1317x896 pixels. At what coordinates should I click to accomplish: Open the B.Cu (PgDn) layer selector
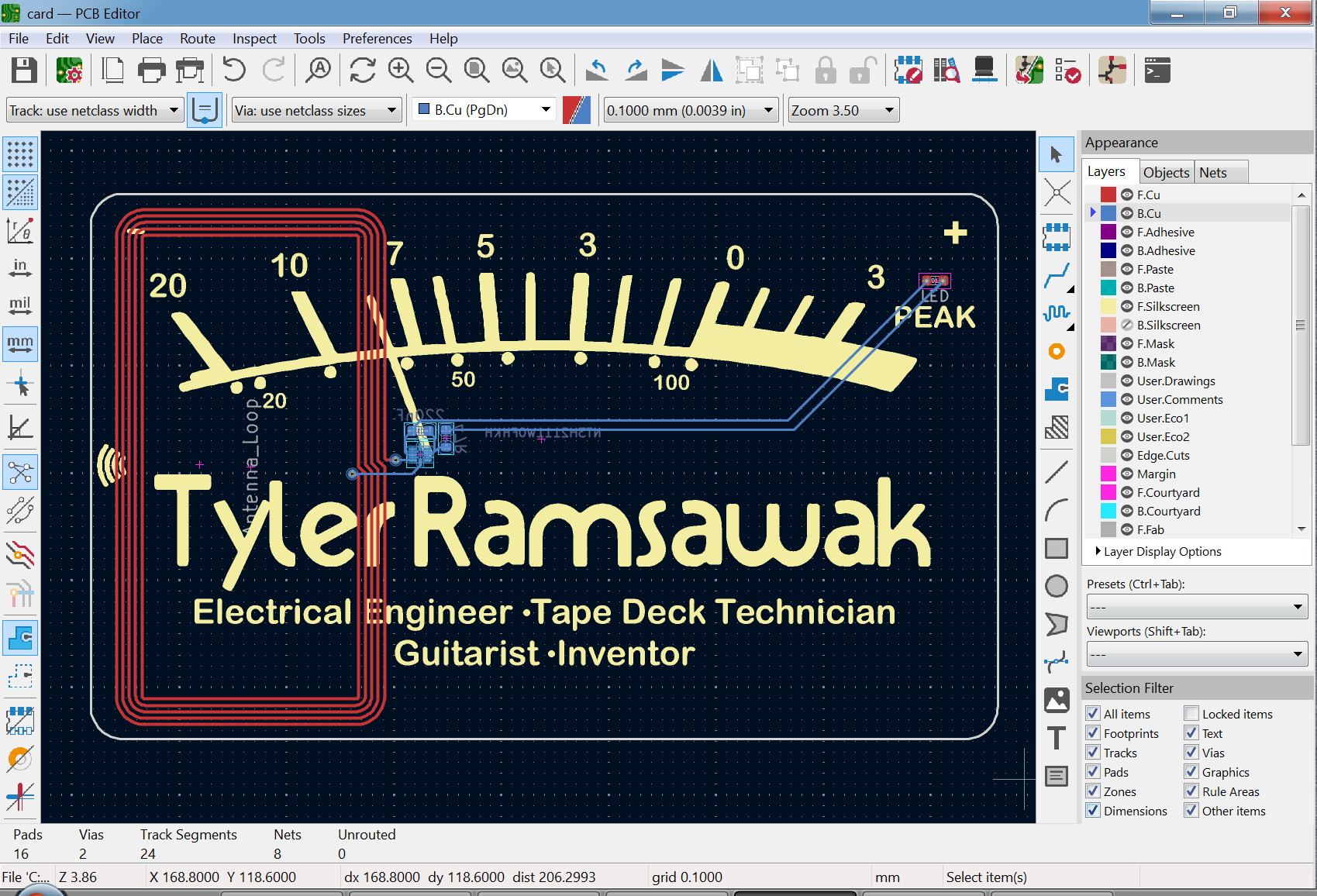[x=484, y=110]
